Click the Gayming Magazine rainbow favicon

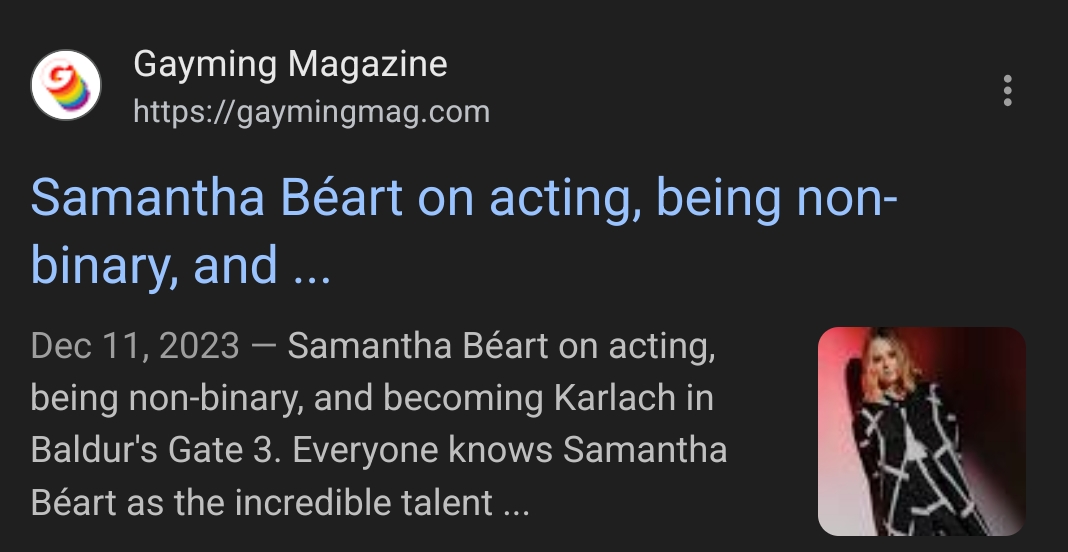click(x=66, y=87)
